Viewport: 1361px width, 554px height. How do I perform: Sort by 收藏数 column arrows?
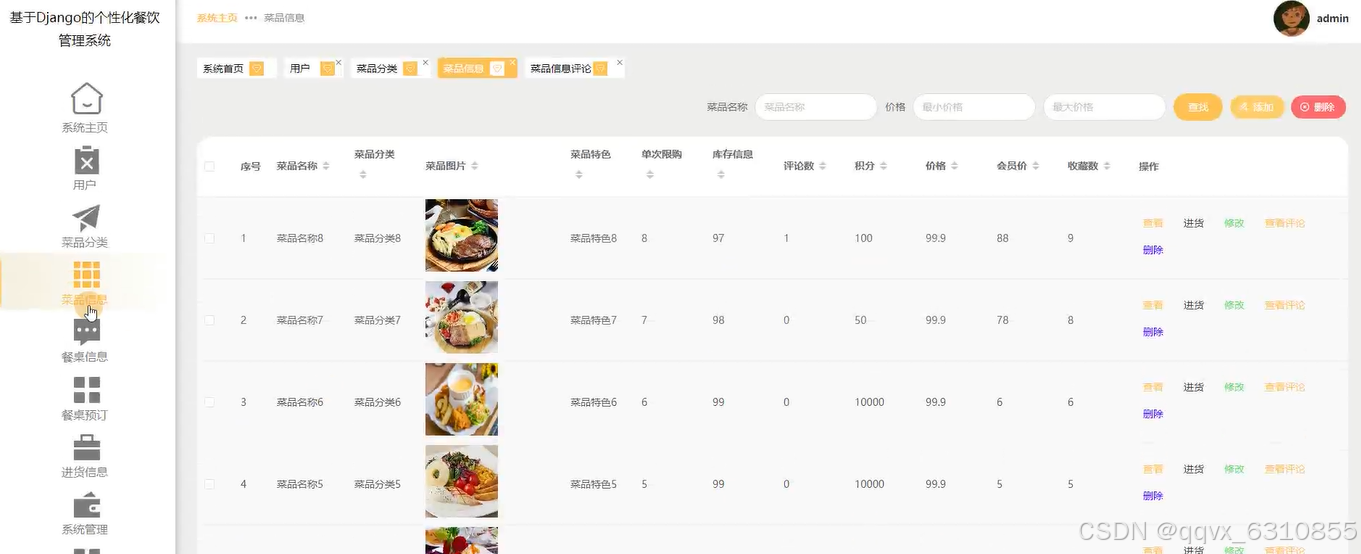click(x=1107, y=166)
